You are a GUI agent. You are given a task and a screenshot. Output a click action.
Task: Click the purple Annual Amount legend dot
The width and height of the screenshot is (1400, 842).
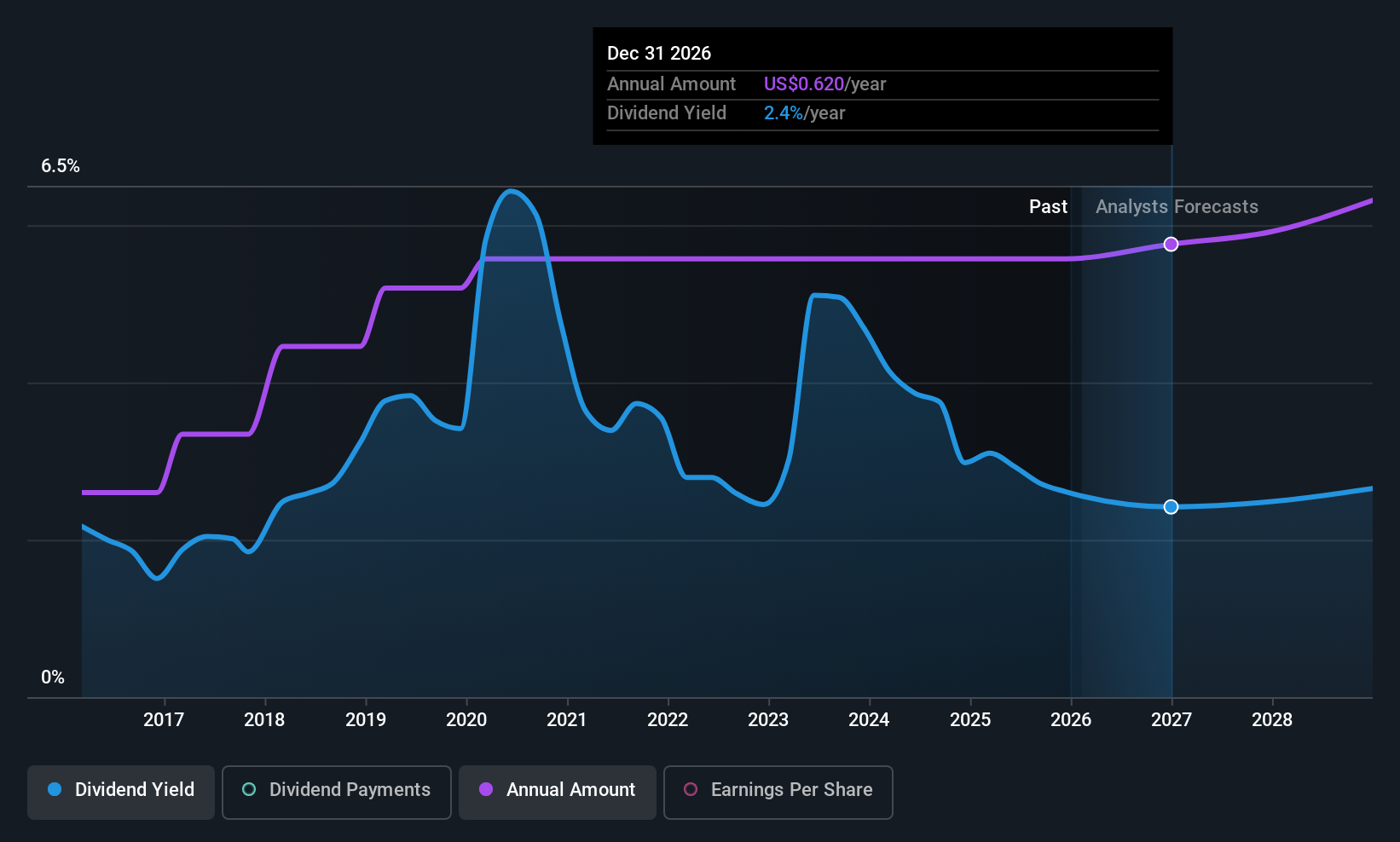pyautogui.click(x=486, y=789)
